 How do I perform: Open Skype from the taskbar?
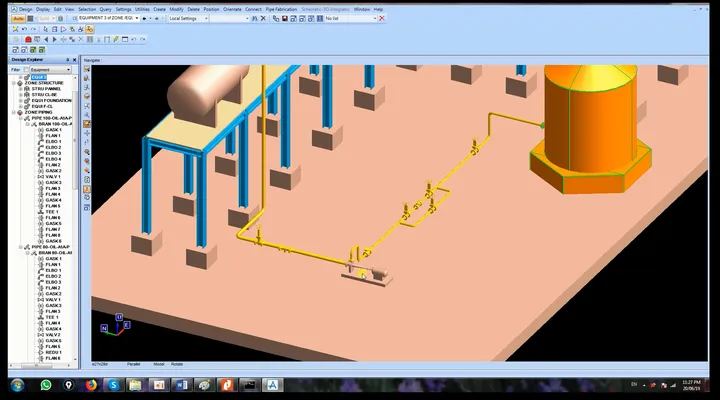113,385
